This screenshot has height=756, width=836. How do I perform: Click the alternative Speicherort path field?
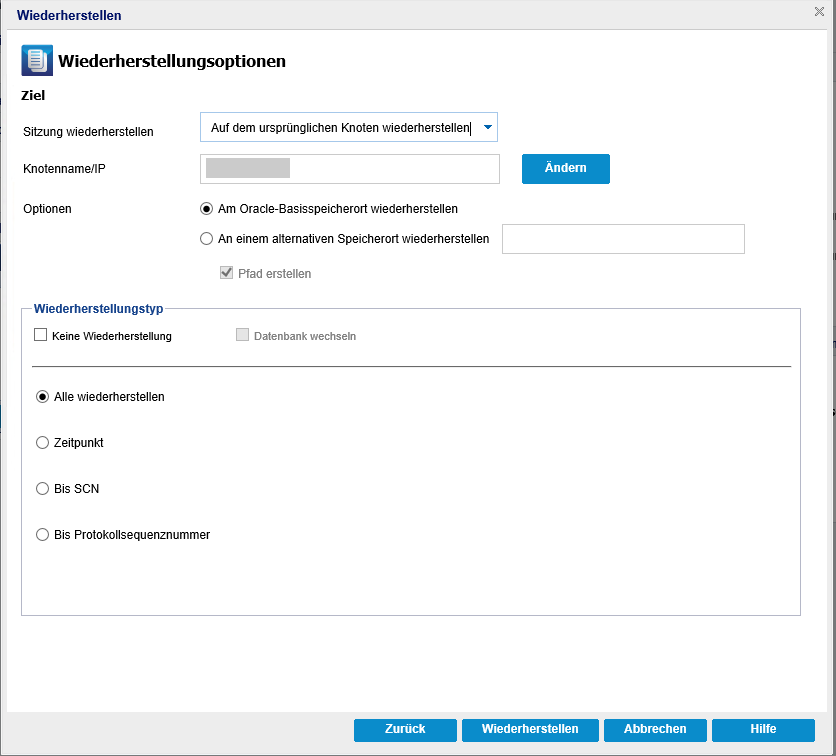click(x=623, y=239)
